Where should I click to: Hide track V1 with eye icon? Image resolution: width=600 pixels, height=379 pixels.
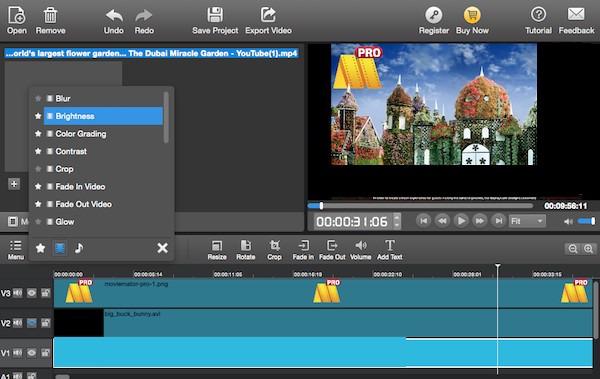[31, 353]
